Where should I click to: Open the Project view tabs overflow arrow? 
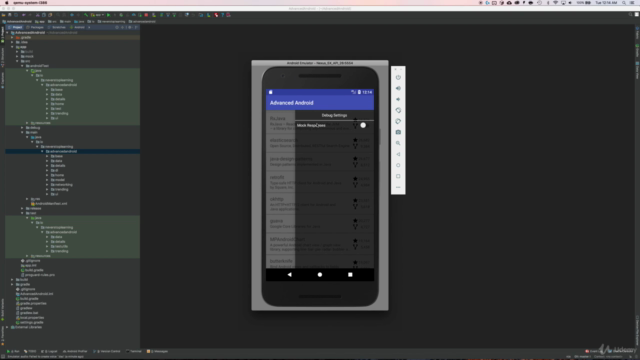coord(89,27)
